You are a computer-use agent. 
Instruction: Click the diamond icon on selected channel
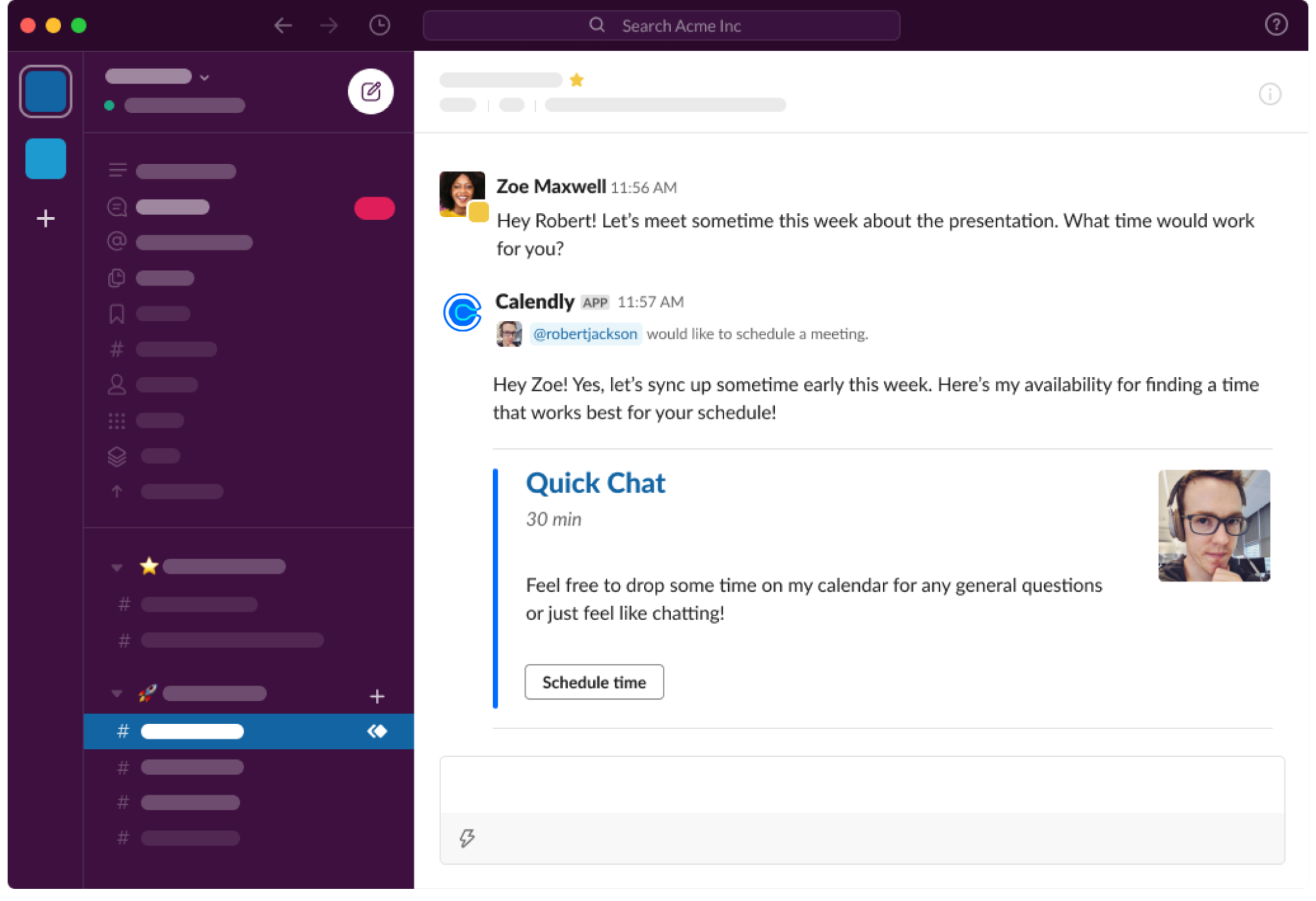pos(377,731)
